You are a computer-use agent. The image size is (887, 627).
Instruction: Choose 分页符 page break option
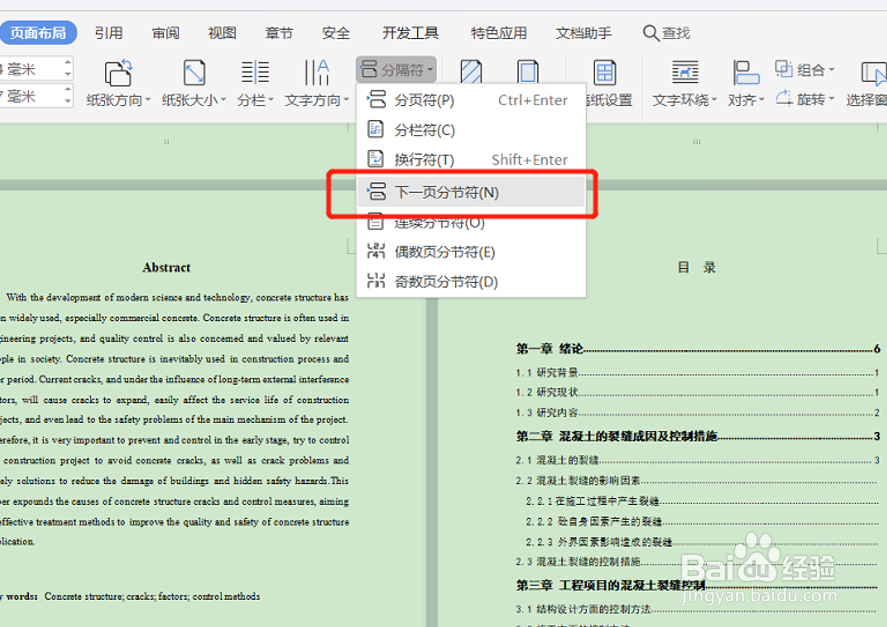click(x=430, y=100)
